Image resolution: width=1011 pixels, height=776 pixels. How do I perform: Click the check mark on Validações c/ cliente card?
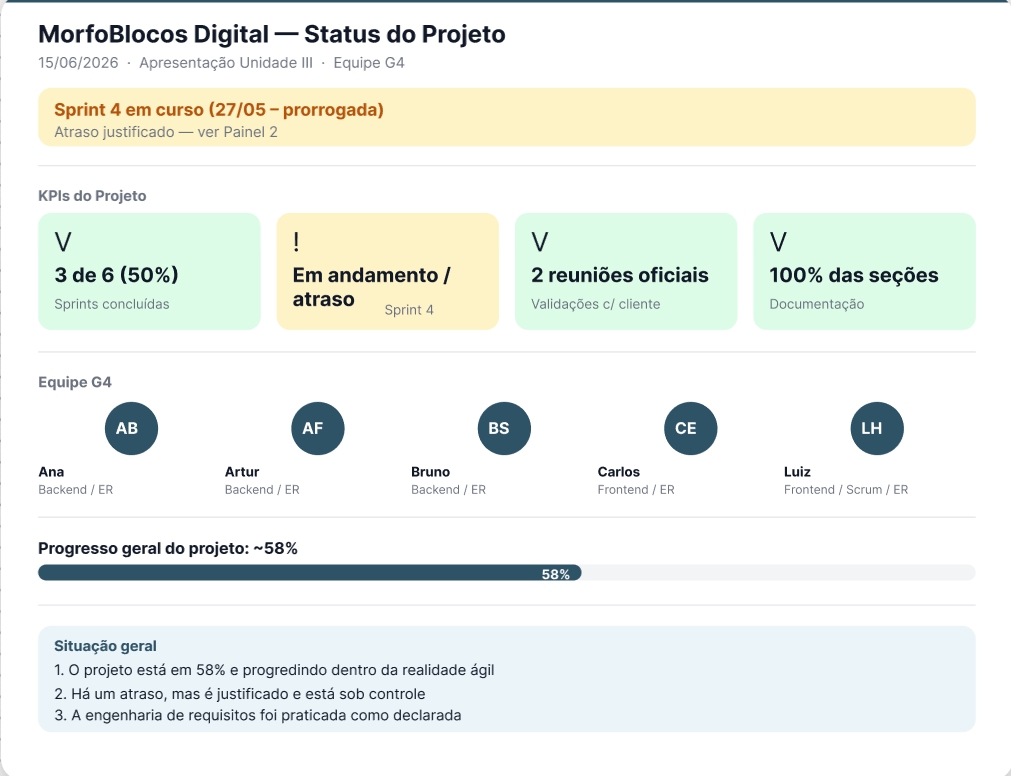pos(540,242)
